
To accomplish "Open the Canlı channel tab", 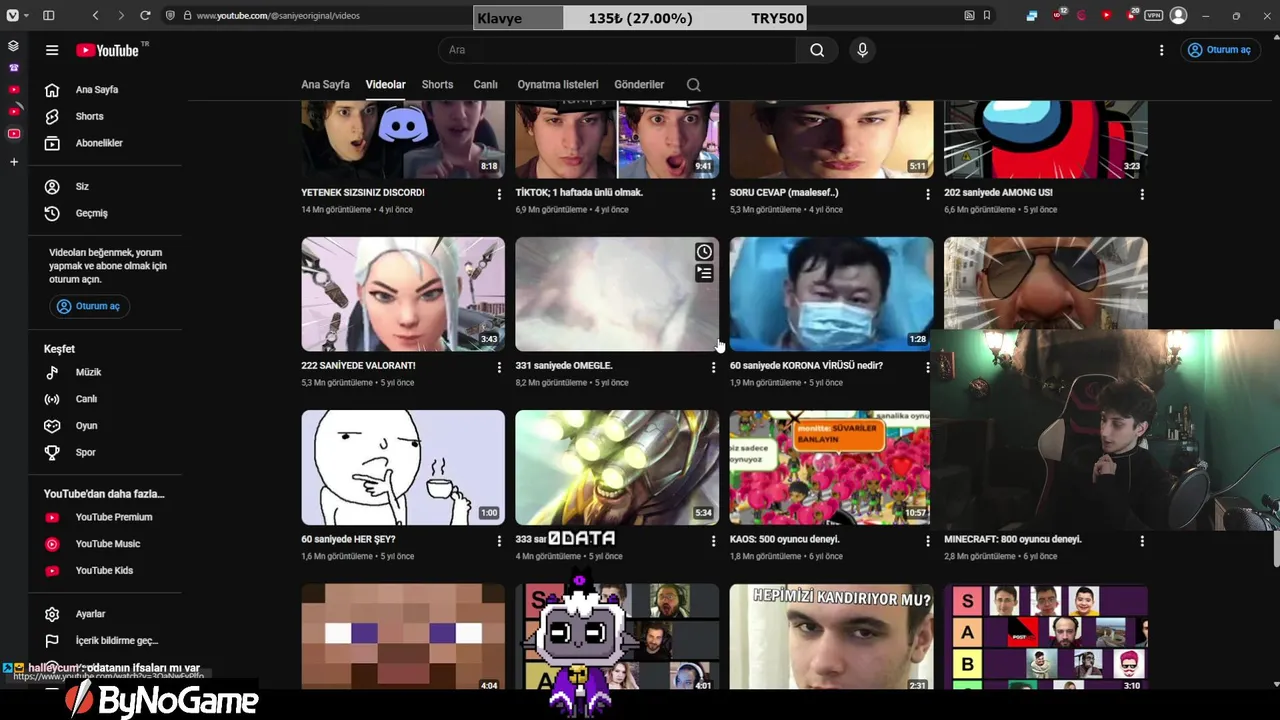I will [485, 85].
